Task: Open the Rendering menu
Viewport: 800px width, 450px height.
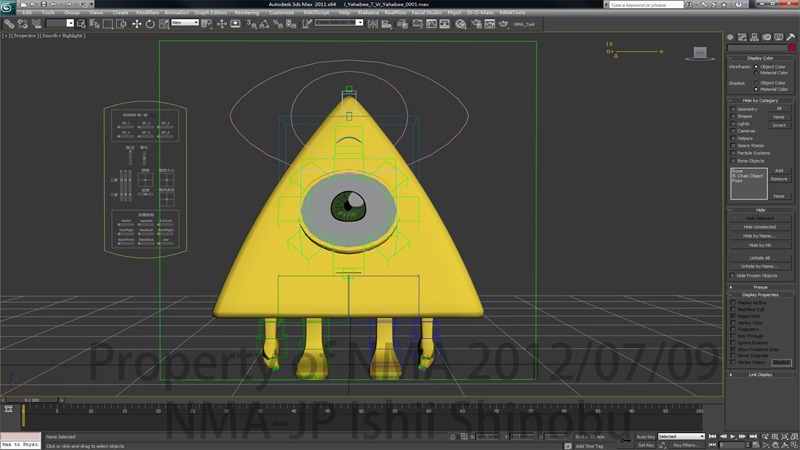Action: pyautogui.click(x=246, y=13)
